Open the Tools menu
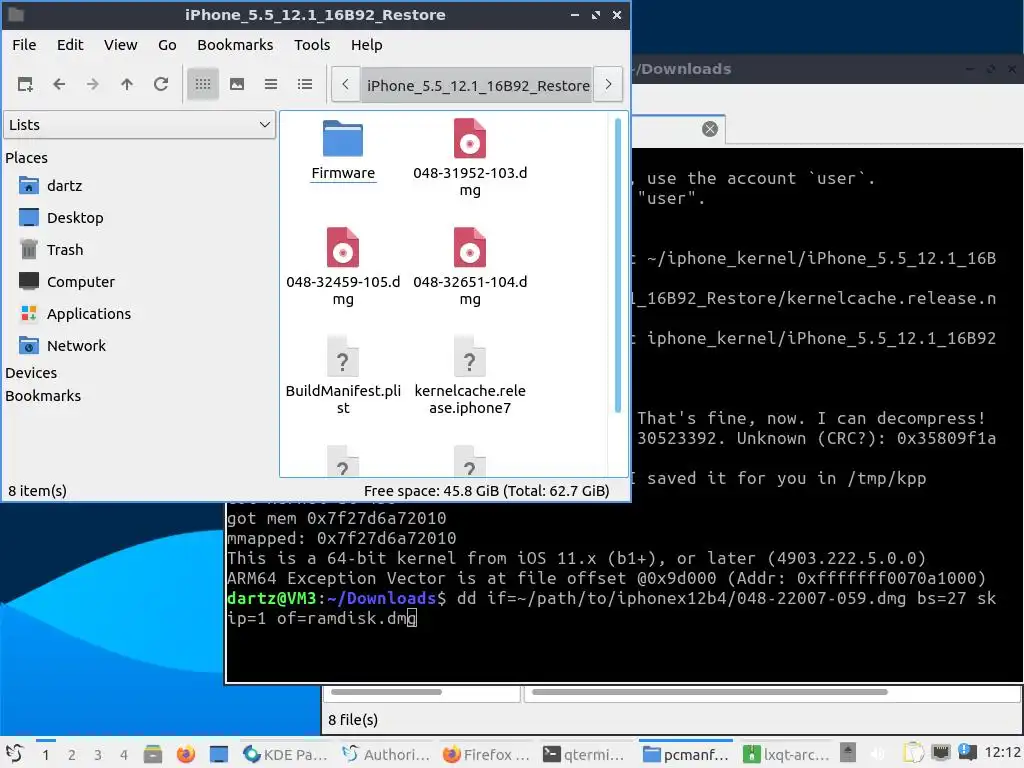Screen dimensions: 1024x768 point(312,45)
